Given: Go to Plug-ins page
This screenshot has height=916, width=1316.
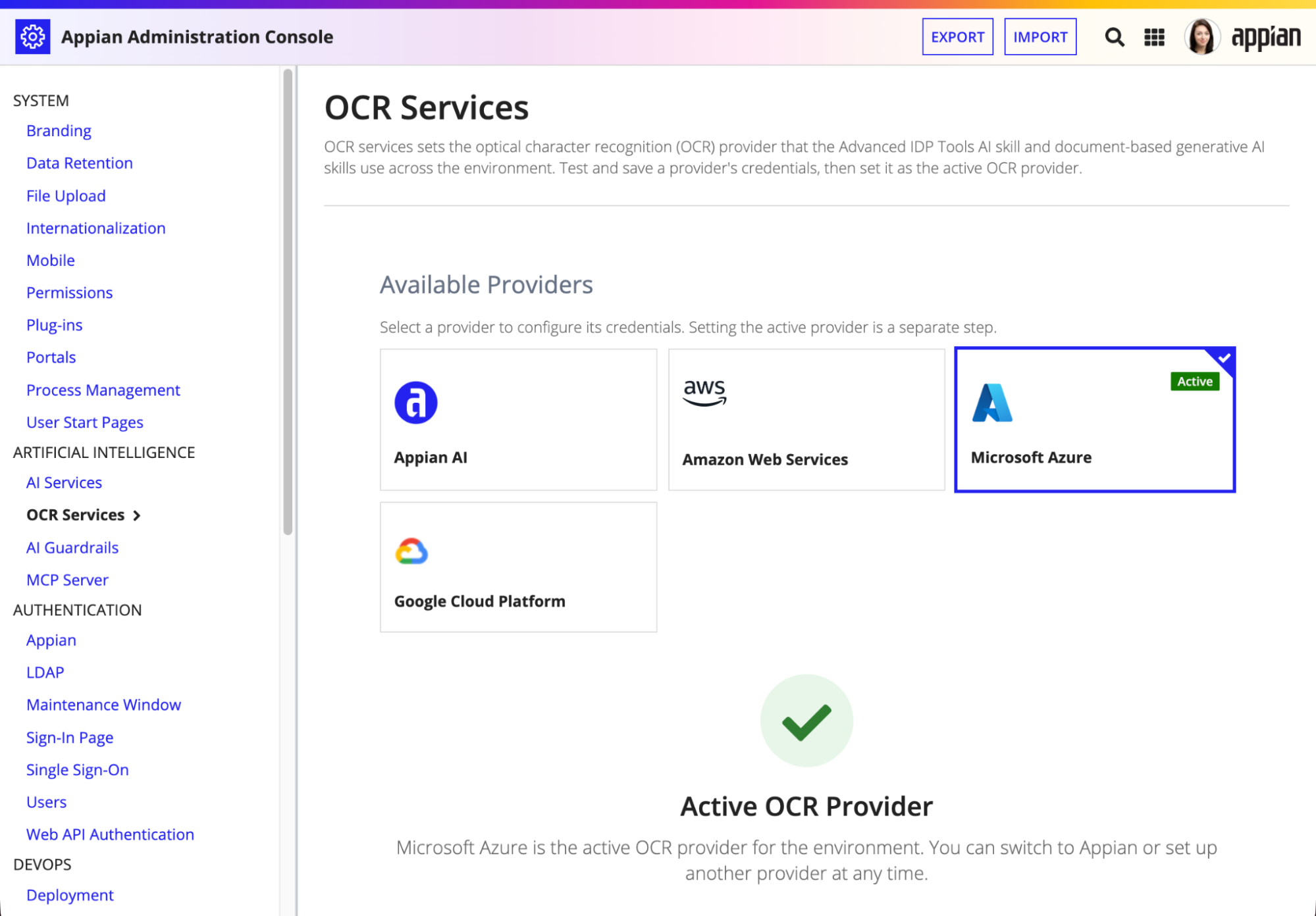Looking at the screenshot, I should click(55, 325).
